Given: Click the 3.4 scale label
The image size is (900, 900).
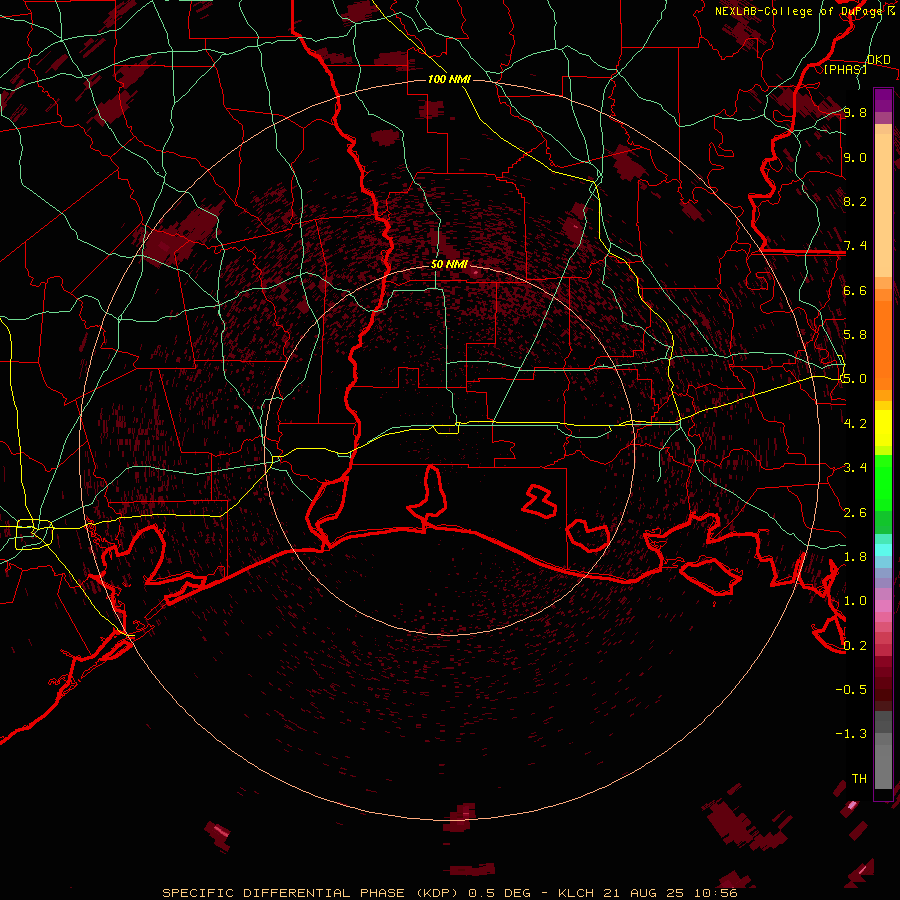Looking at the screenshot, I should (x=855, y=468).
